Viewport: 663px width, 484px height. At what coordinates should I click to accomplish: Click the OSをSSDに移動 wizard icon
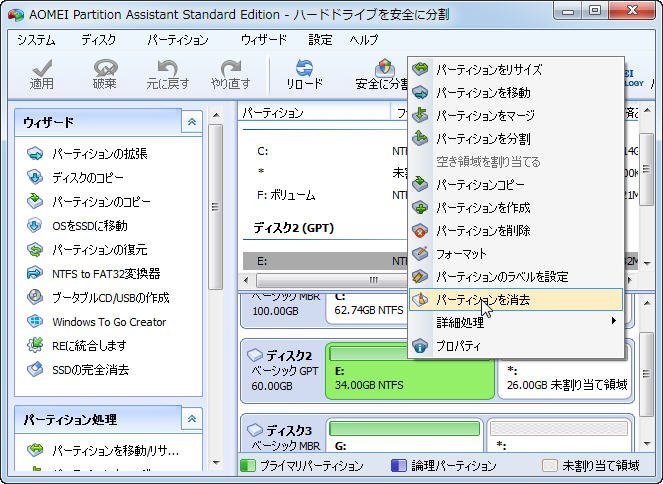click(x=35, y=225)
